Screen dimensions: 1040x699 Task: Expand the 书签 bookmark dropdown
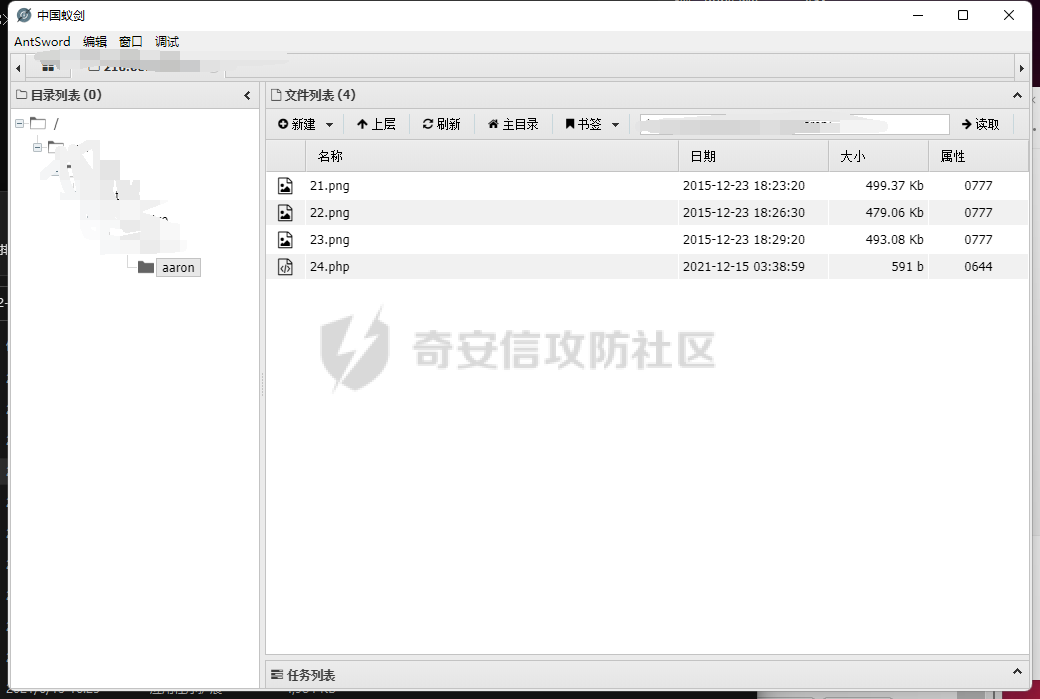point(615,124)
